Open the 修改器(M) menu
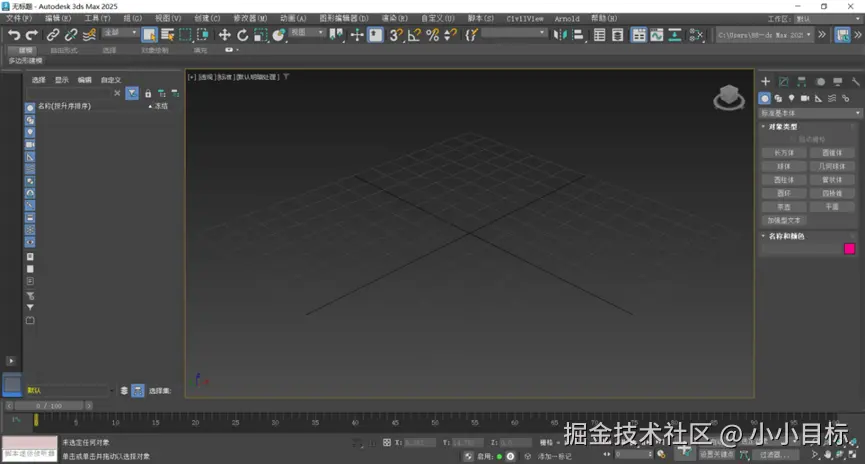865x464 pixels. [250, 19]
